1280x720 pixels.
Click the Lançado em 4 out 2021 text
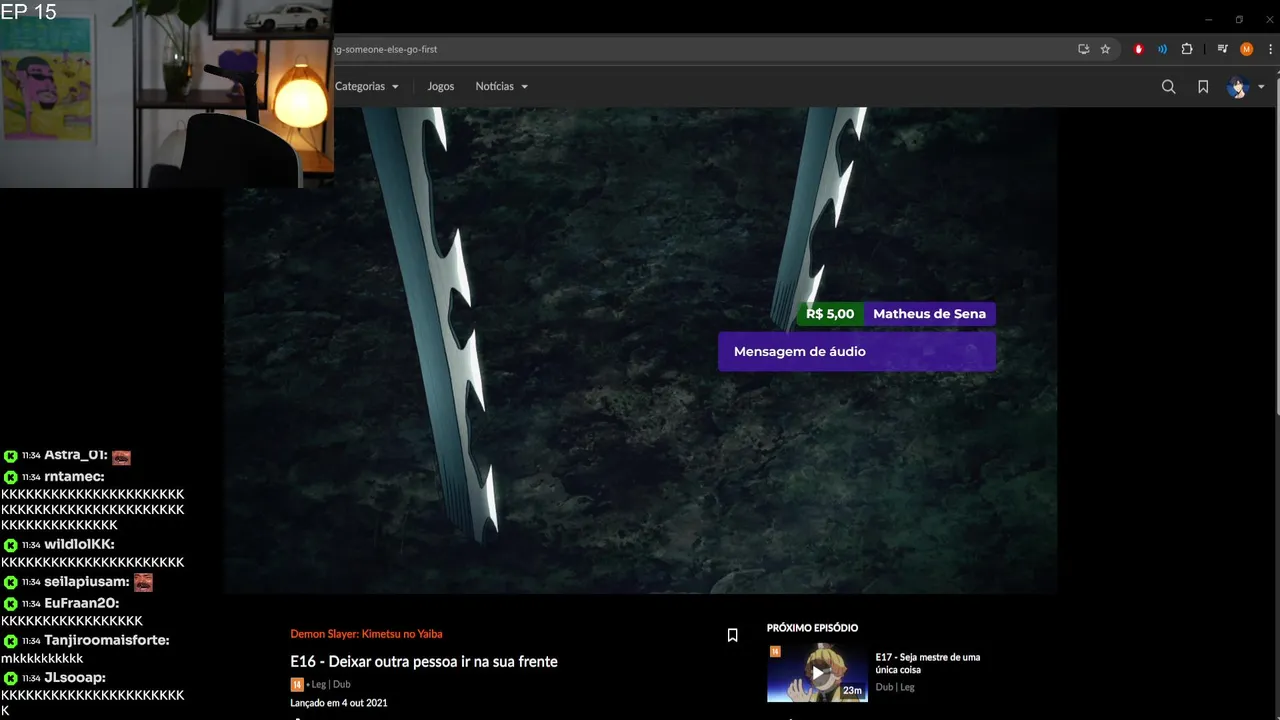339,703
